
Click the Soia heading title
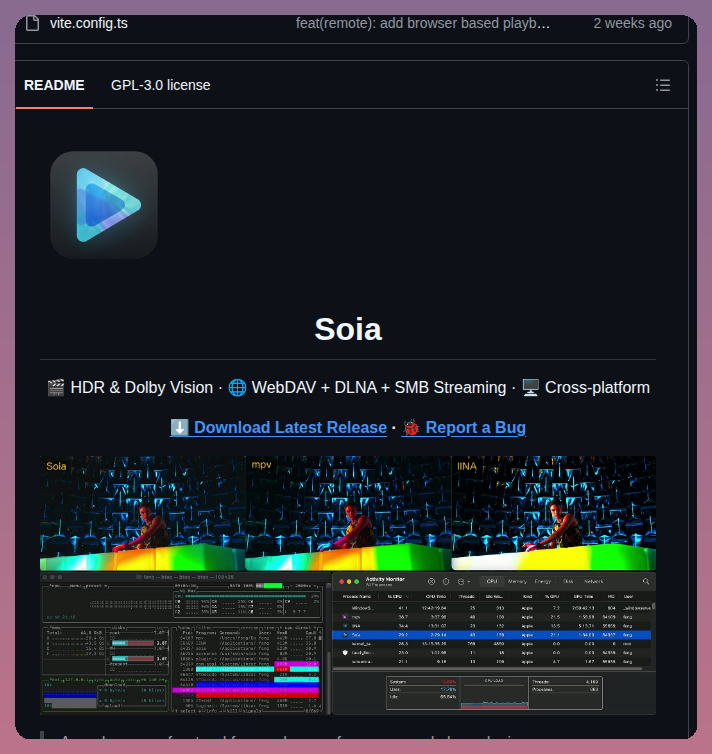[348, 329]
